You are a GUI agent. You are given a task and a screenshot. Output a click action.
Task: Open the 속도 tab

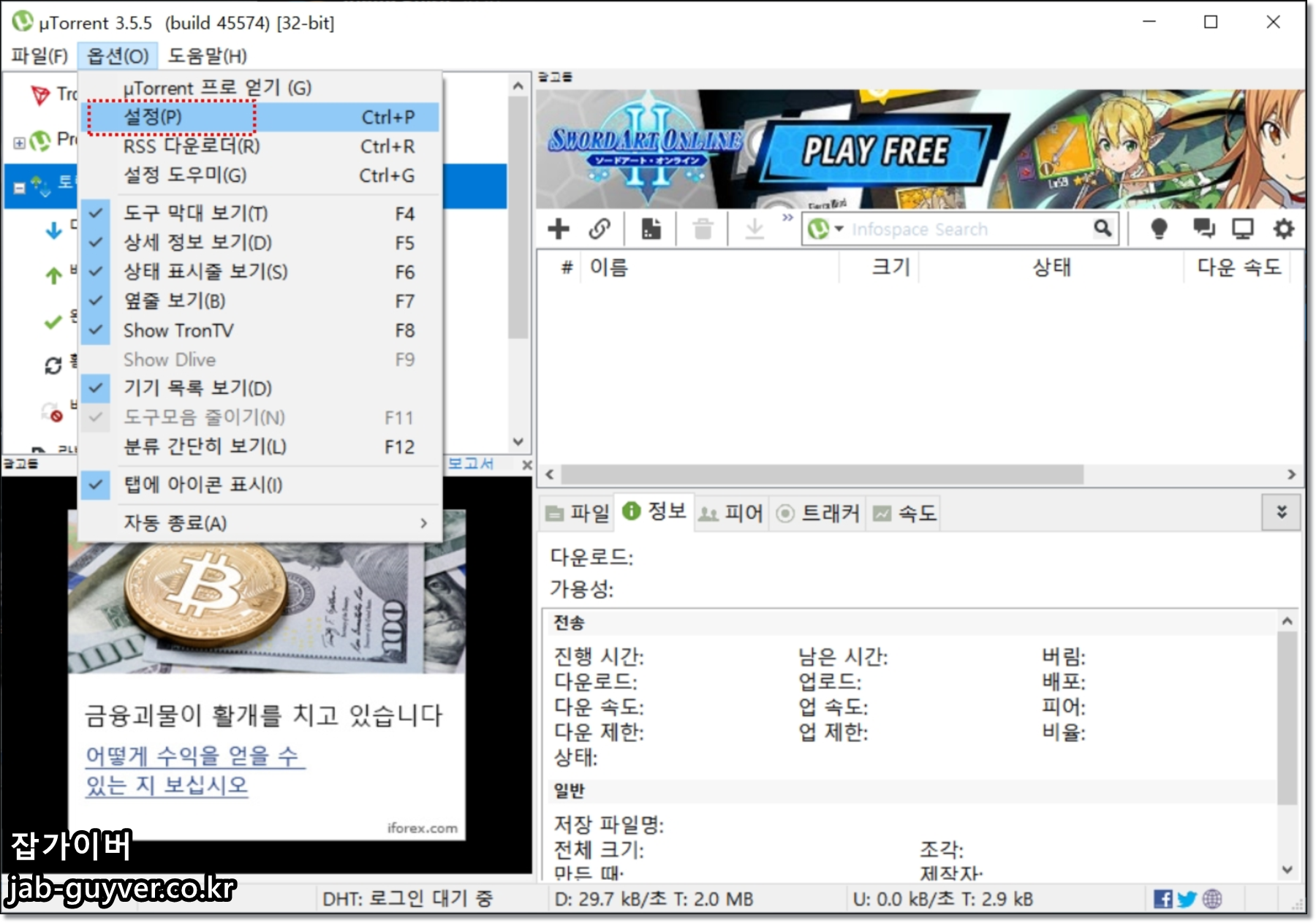[904, 513]
